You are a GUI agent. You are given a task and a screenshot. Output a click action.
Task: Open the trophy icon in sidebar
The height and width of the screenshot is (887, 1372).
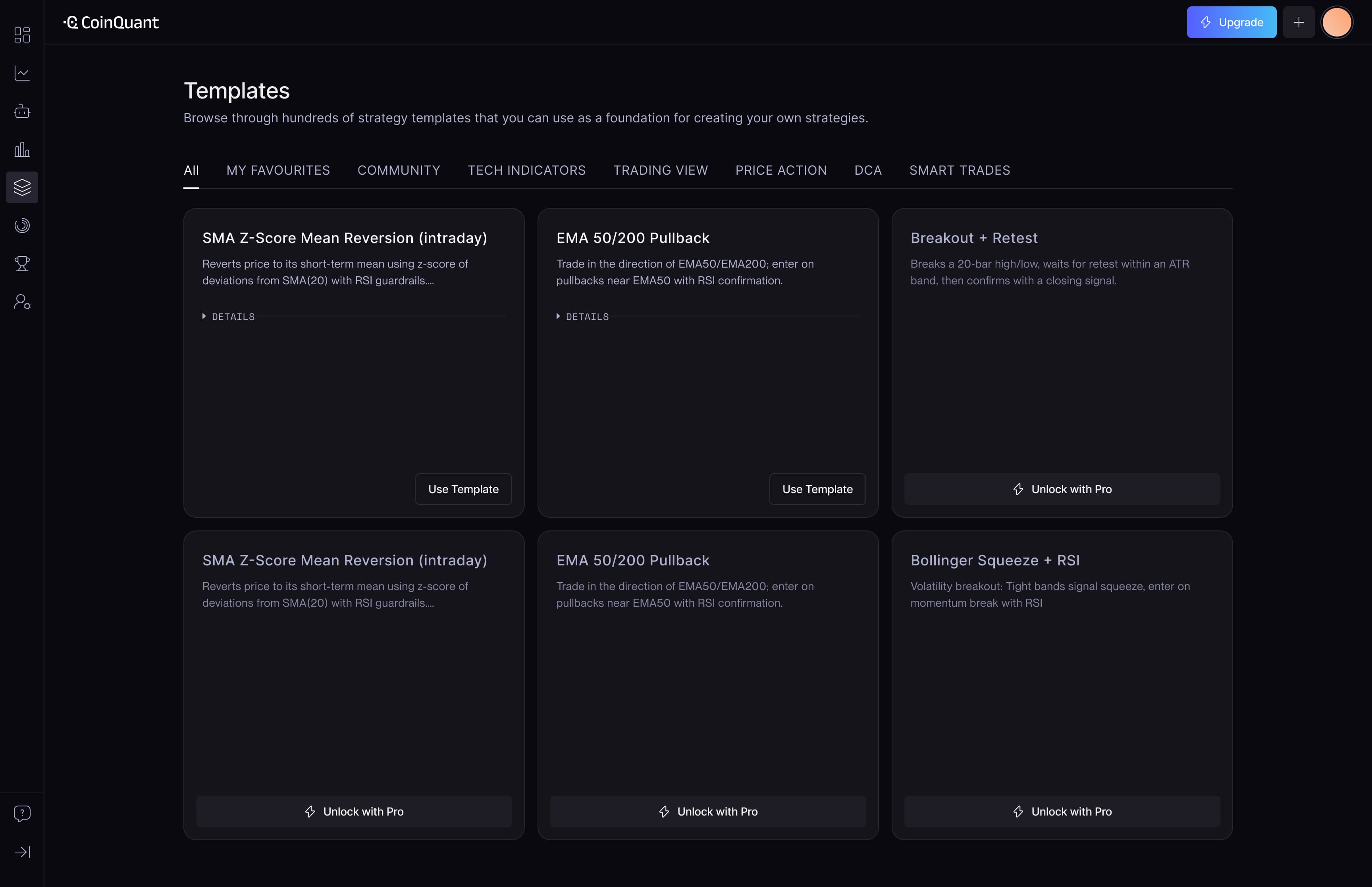(x=22, y=263)
